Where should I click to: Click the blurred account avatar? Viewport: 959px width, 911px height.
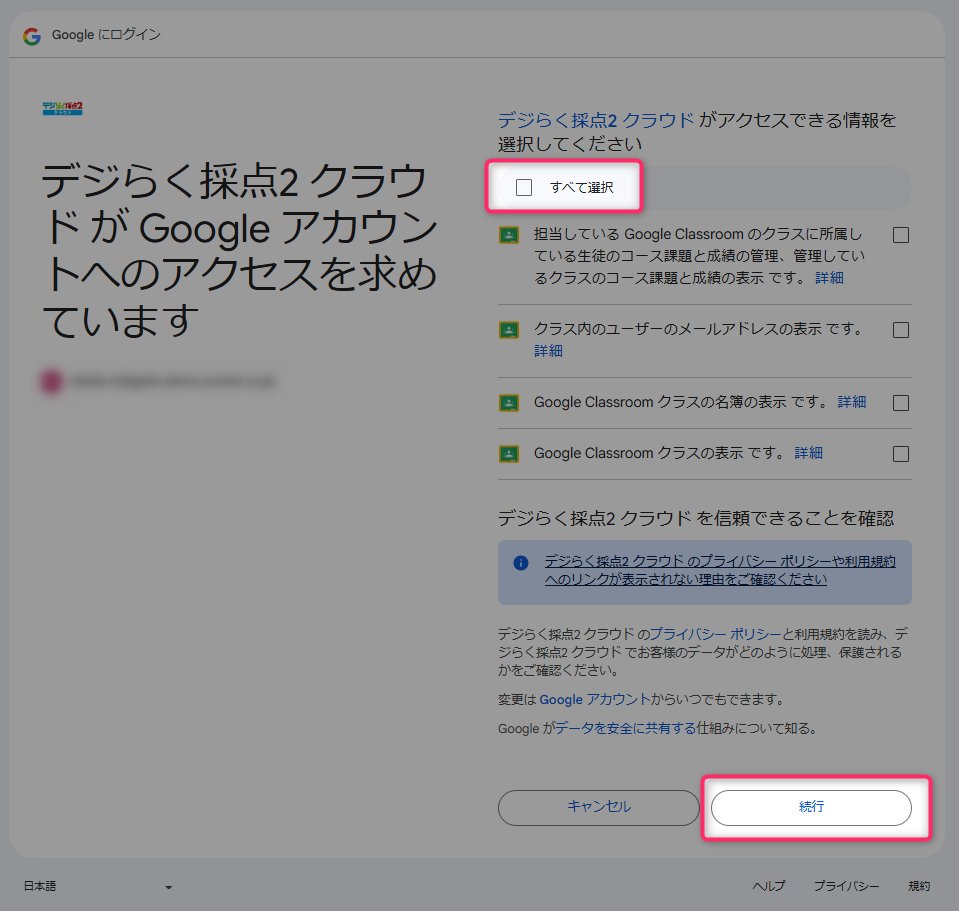(51, 381)
